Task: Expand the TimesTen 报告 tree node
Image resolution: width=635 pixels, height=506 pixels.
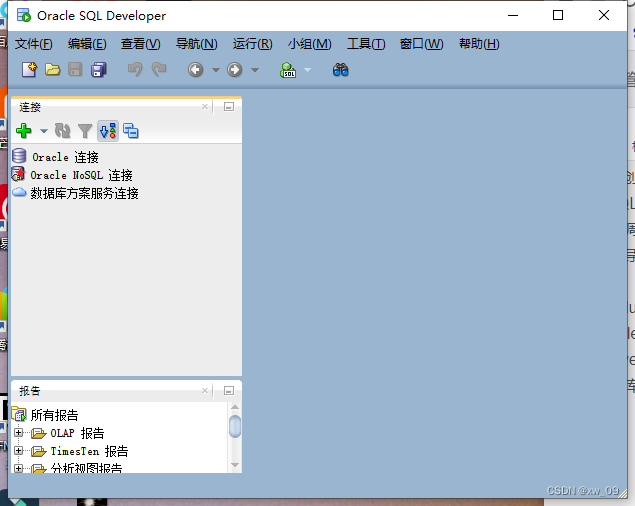Action: coord(18,450)
